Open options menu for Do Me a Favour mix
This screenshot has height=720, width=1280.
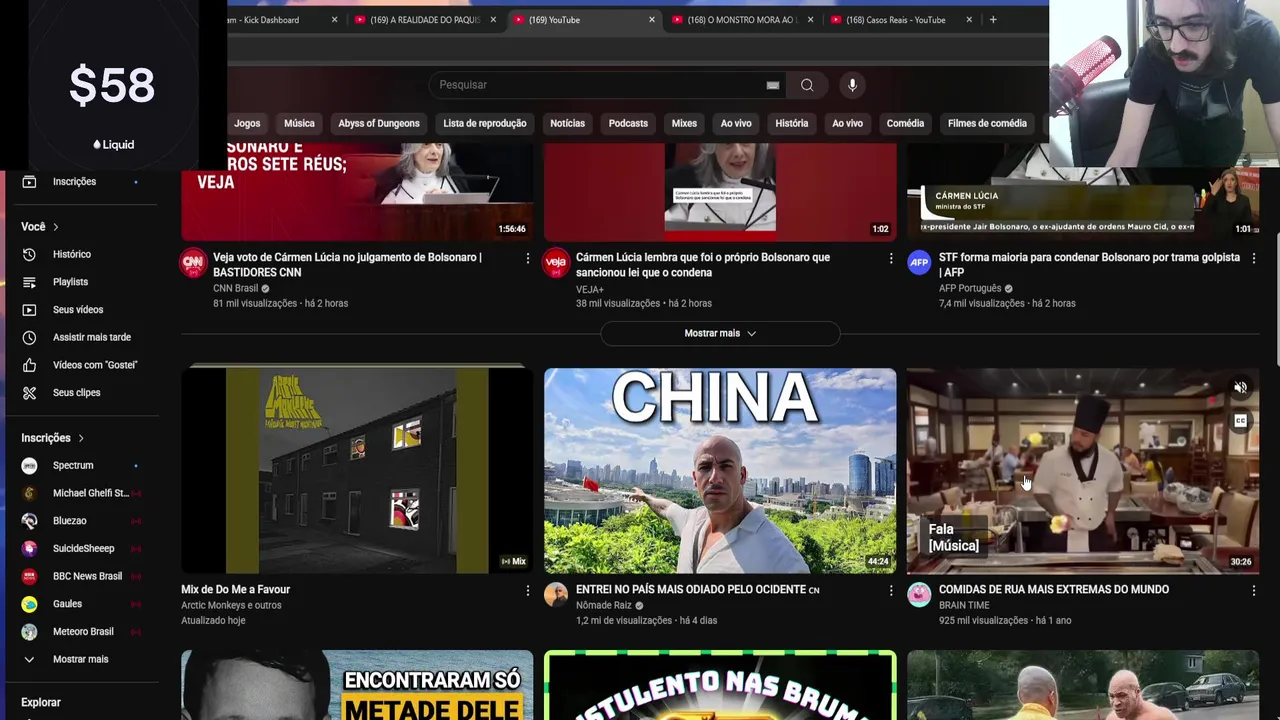point(528,591)
